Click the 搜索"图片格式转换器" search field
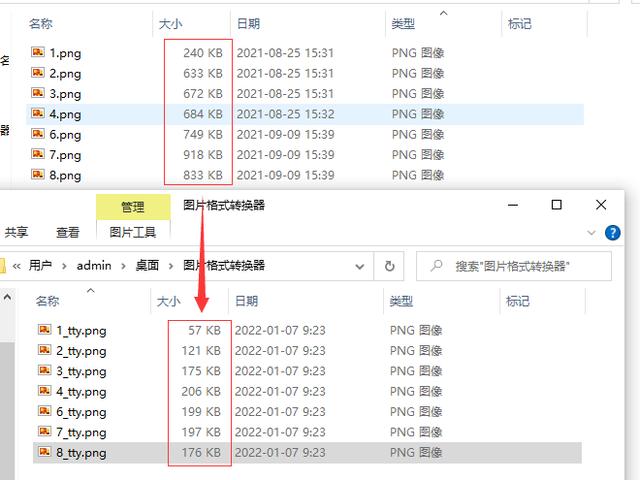The width and height of the screenshot is (640, 480). [514, 266]
